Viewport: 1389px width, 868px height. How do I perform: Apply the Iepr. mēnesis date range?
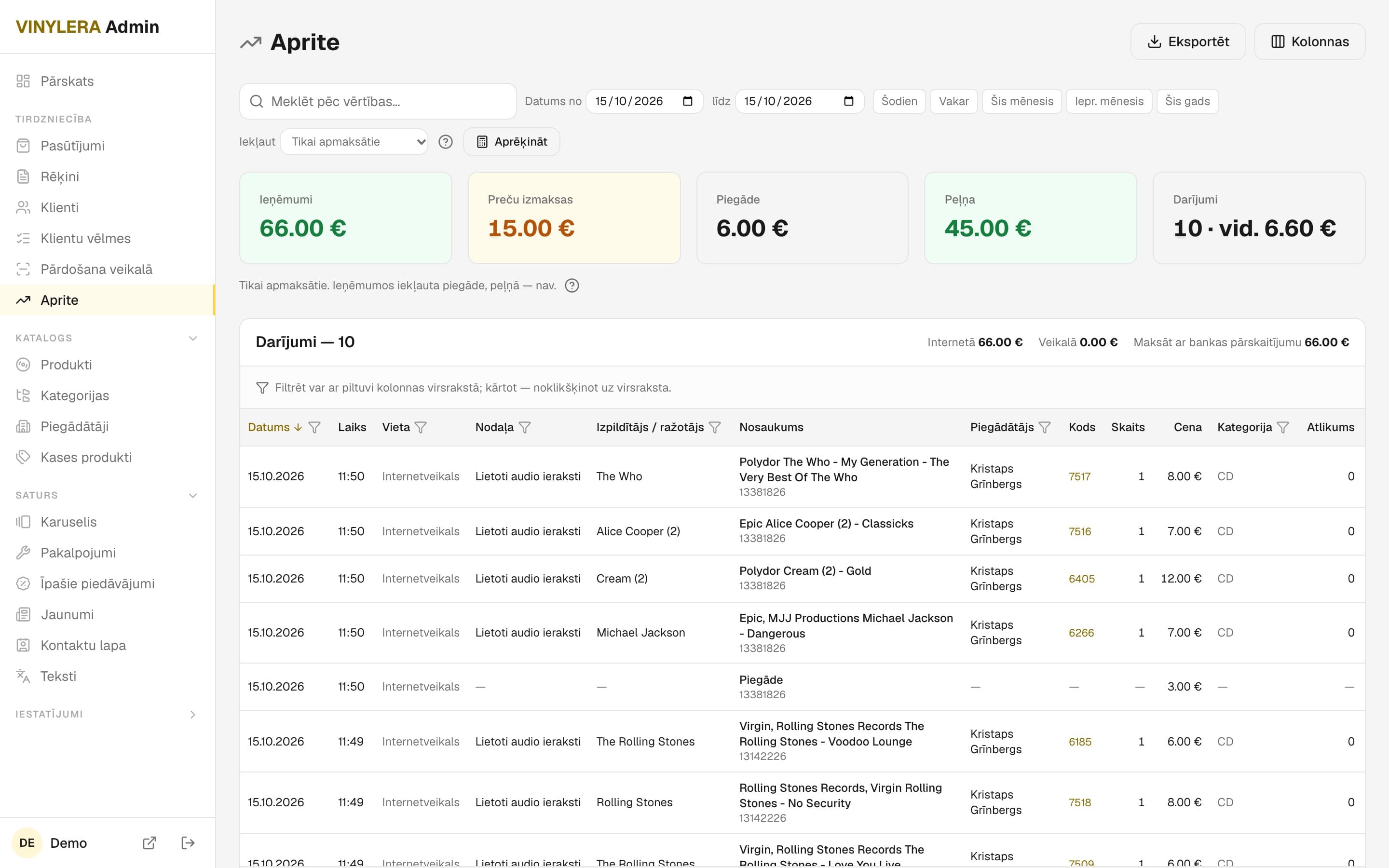click(1109, 101)
